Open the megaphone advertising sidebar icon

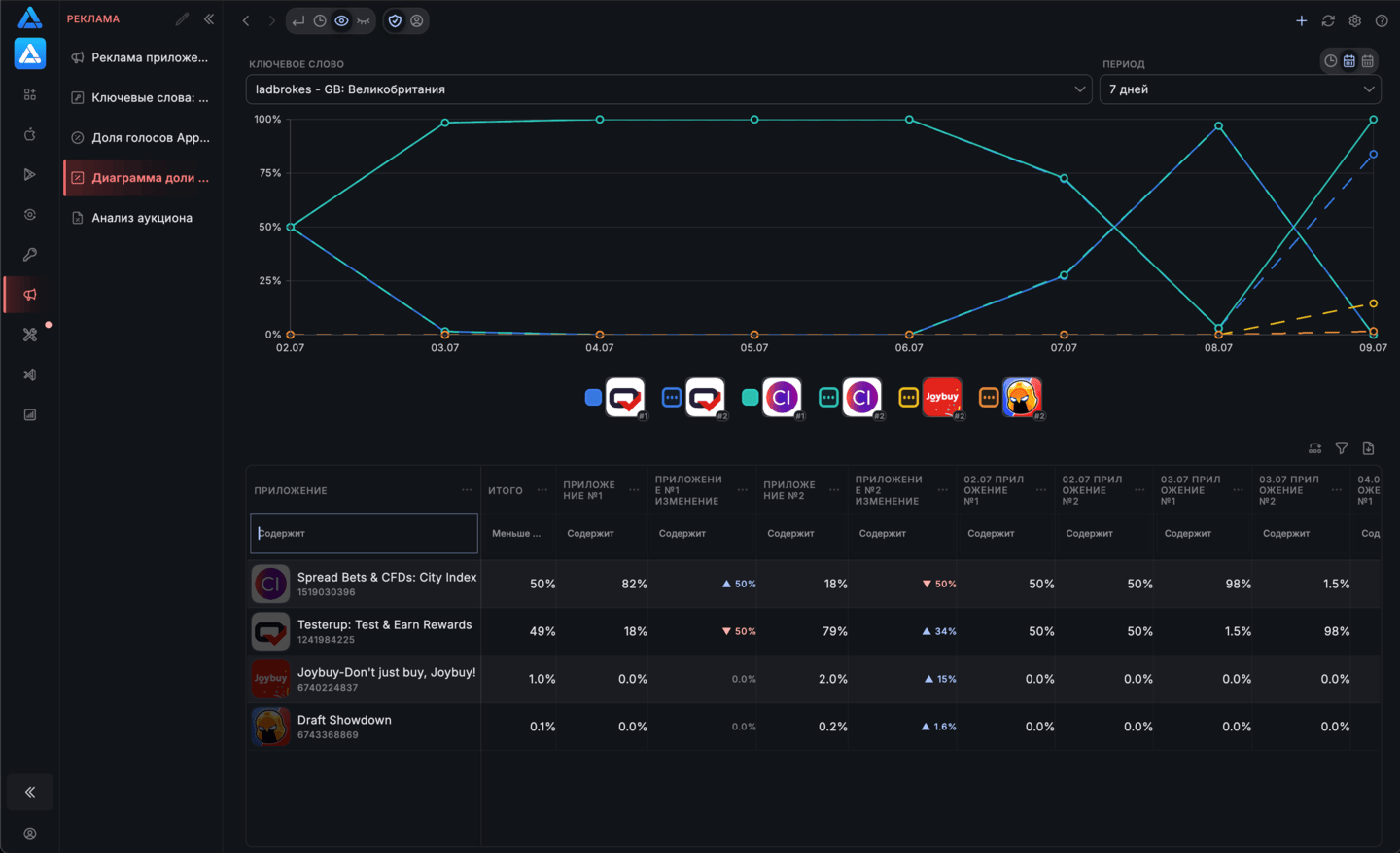point(30,295)
